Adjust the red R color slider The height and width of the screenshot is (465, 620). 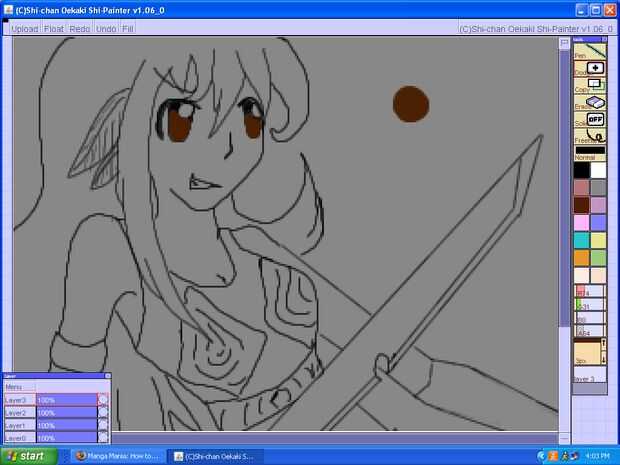tap(590, 291)
